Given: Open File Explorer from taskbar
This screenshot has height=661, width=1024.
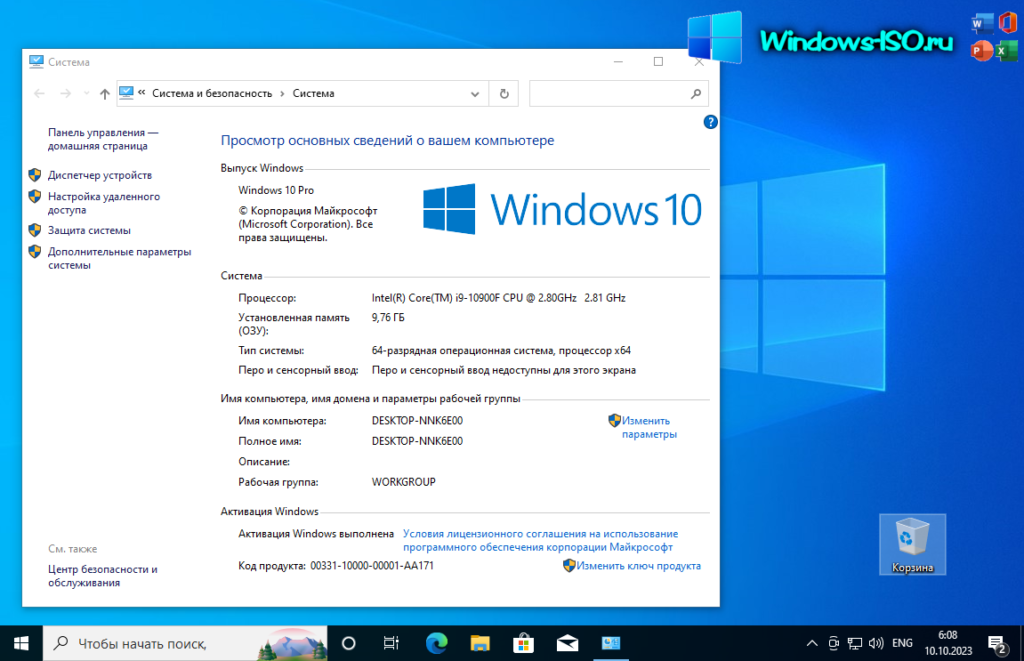Looking at the screenshot, I should click(x=480, y=643).
